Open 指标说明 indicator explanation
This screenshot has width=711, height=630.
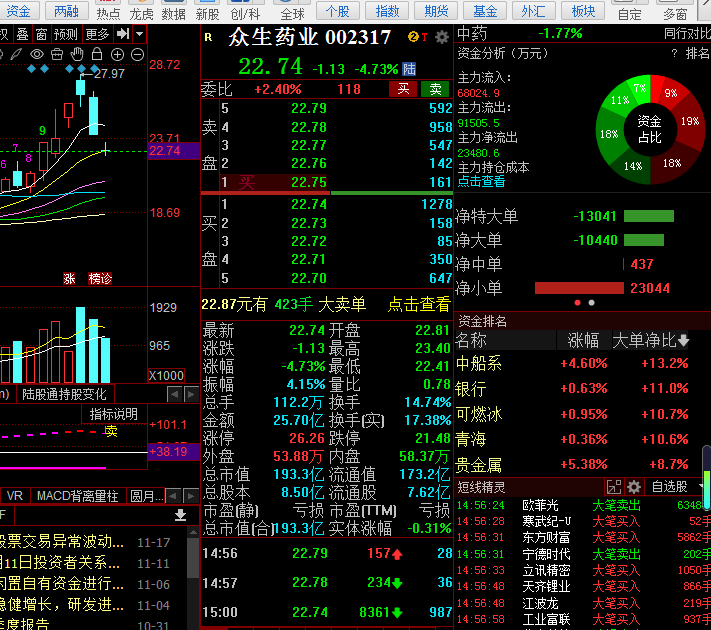click(x=113, y=414)
